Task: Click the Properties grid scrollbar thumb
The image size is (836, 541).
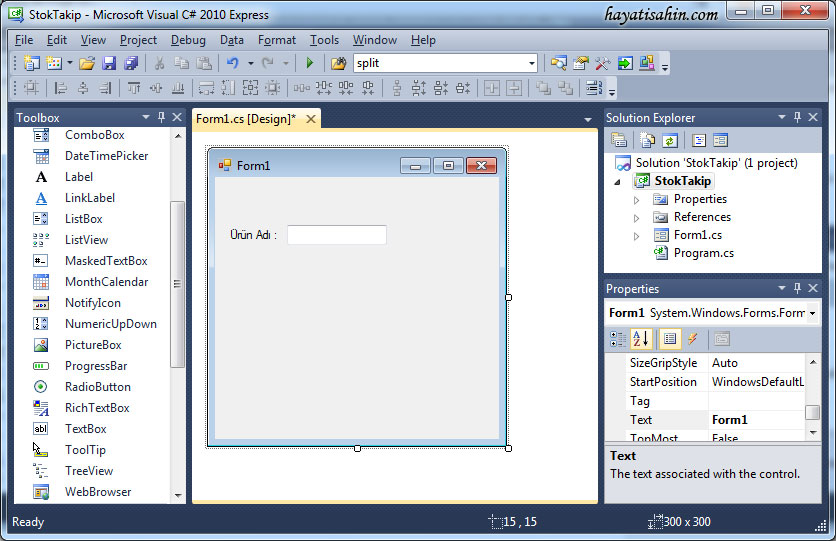Action: click(812, 412)
